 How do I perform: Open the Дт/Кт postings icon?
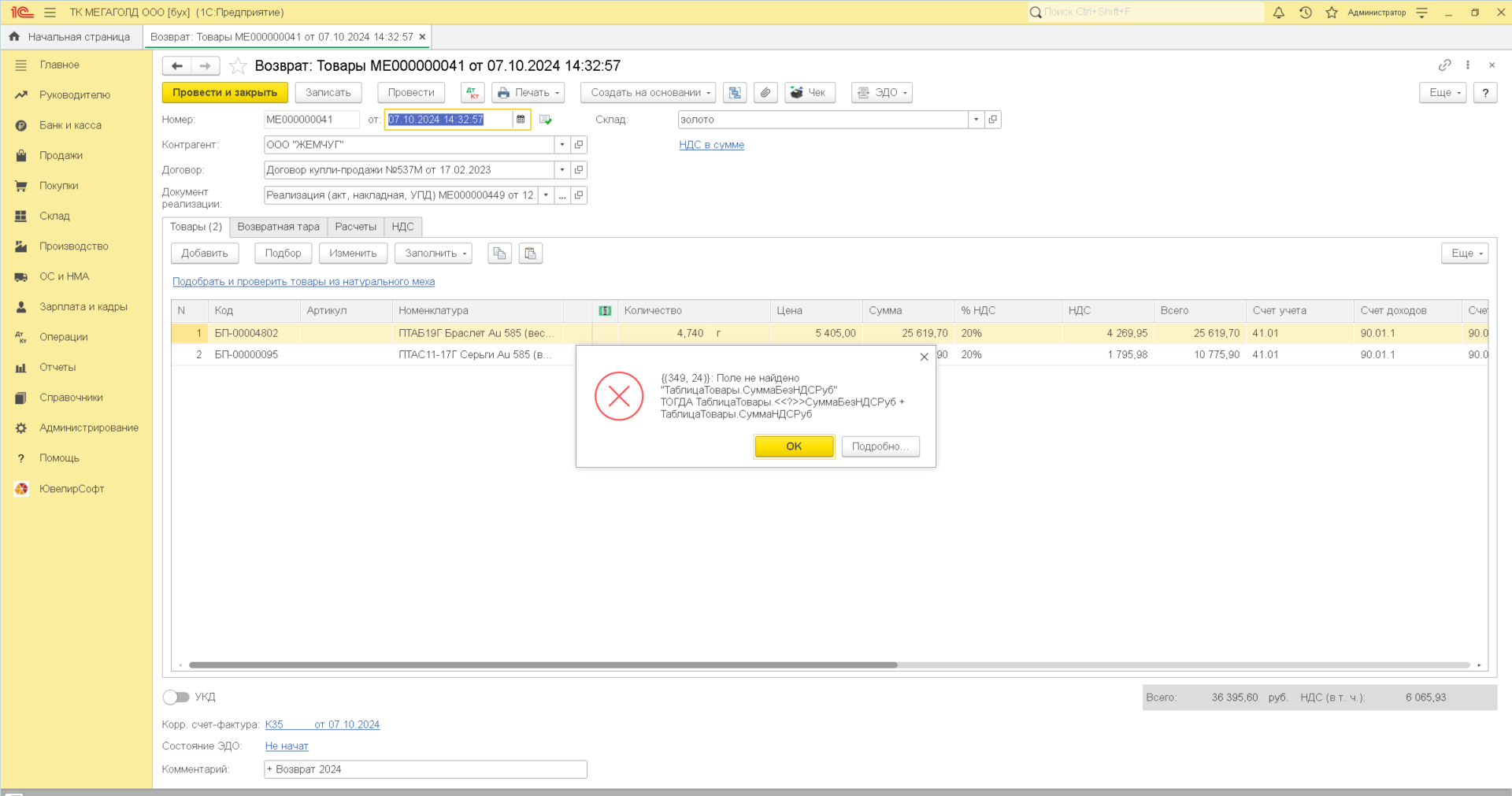(x=472, y=93)
